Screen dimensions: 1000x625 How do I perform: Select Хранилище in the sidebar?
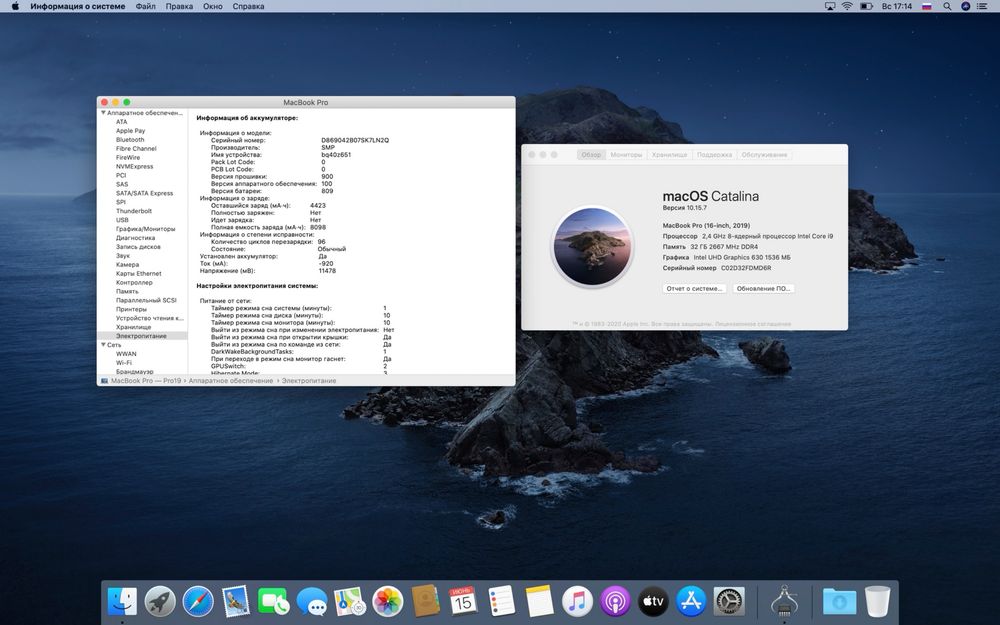coord(133,327)
